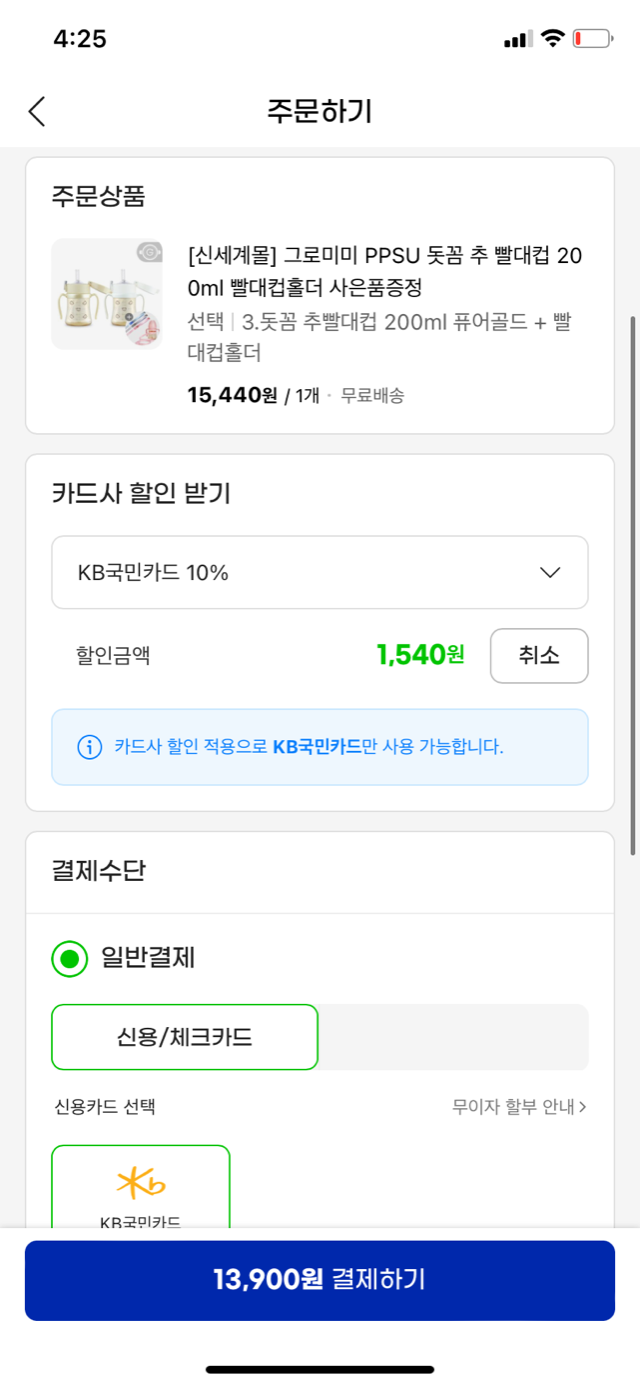640x1386 pixels.
Task: Select the 일반결제 radio button
Action: (70, 959)
